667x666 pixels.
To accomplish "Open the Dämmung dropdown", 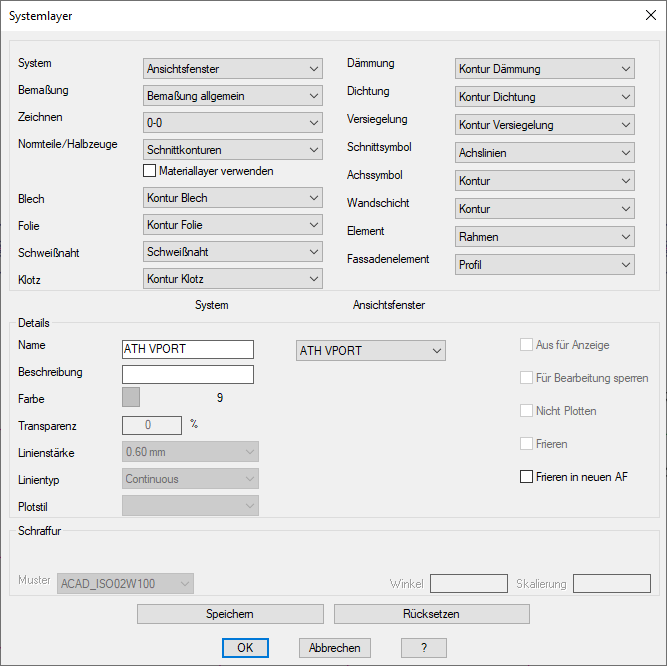I will point(544,69).
